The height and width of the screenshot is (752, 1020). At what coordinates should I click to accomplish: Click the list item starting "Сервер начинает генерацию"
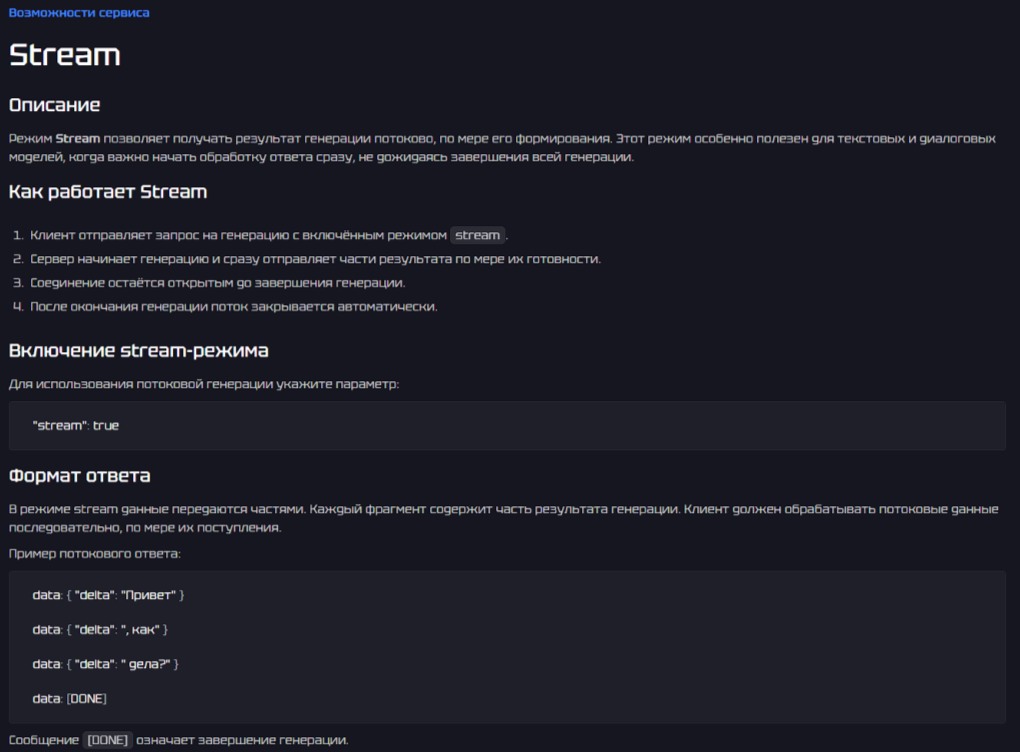315,259
